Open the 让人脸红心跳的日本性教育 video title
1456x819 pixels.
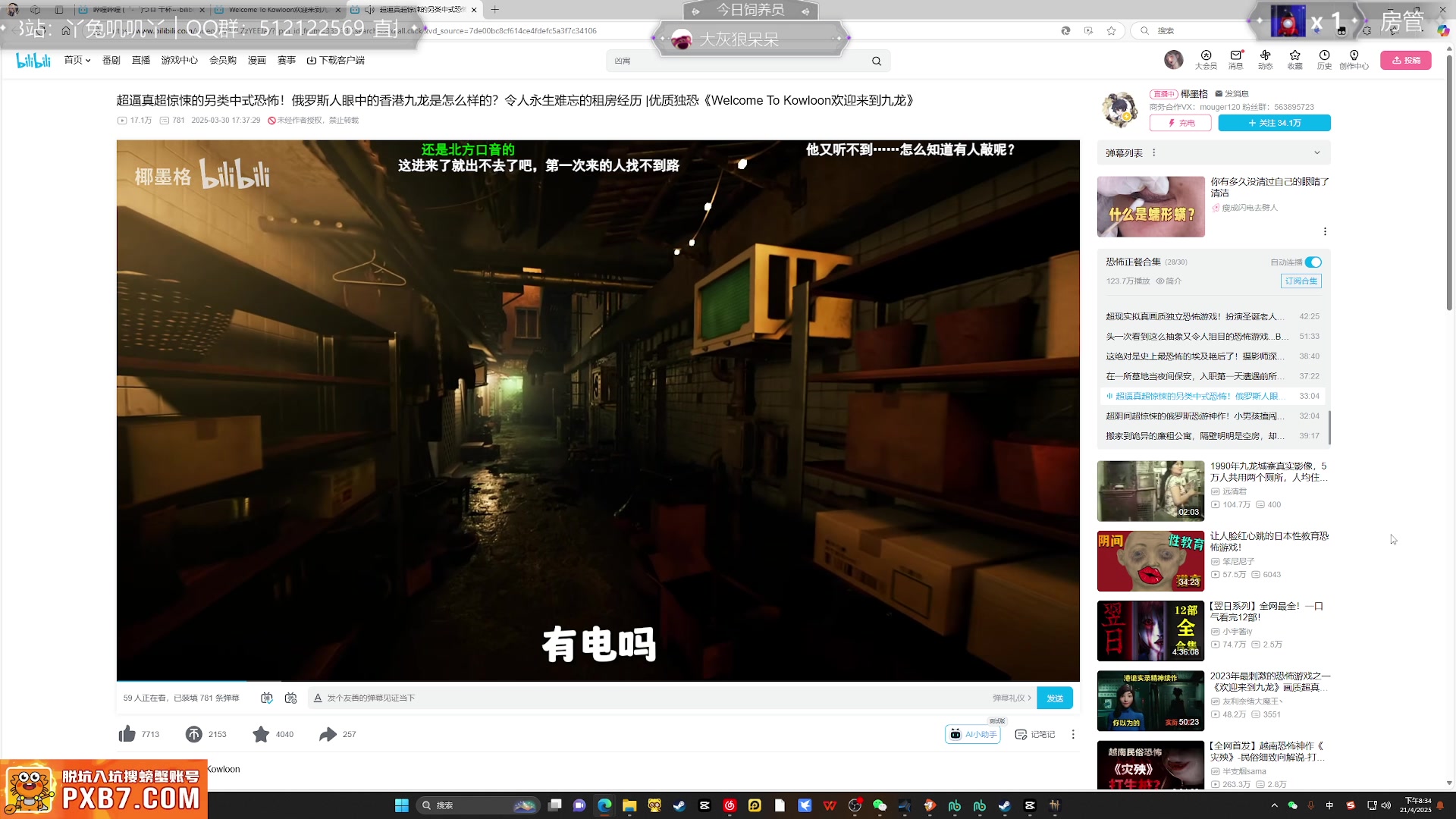tap(1269, 541)
